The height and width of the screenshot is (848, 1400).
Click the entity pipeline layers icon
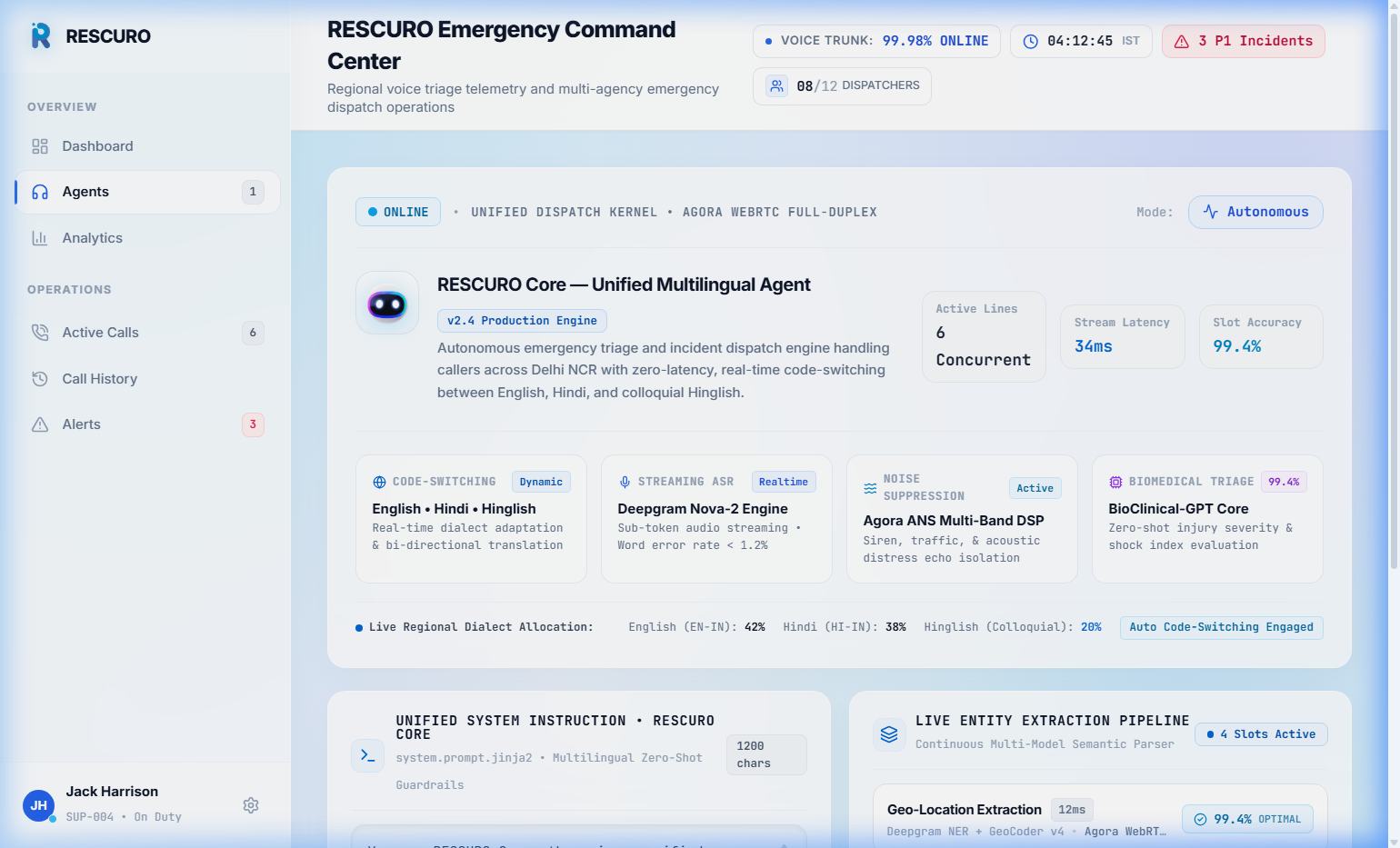(x=889, y=734)
